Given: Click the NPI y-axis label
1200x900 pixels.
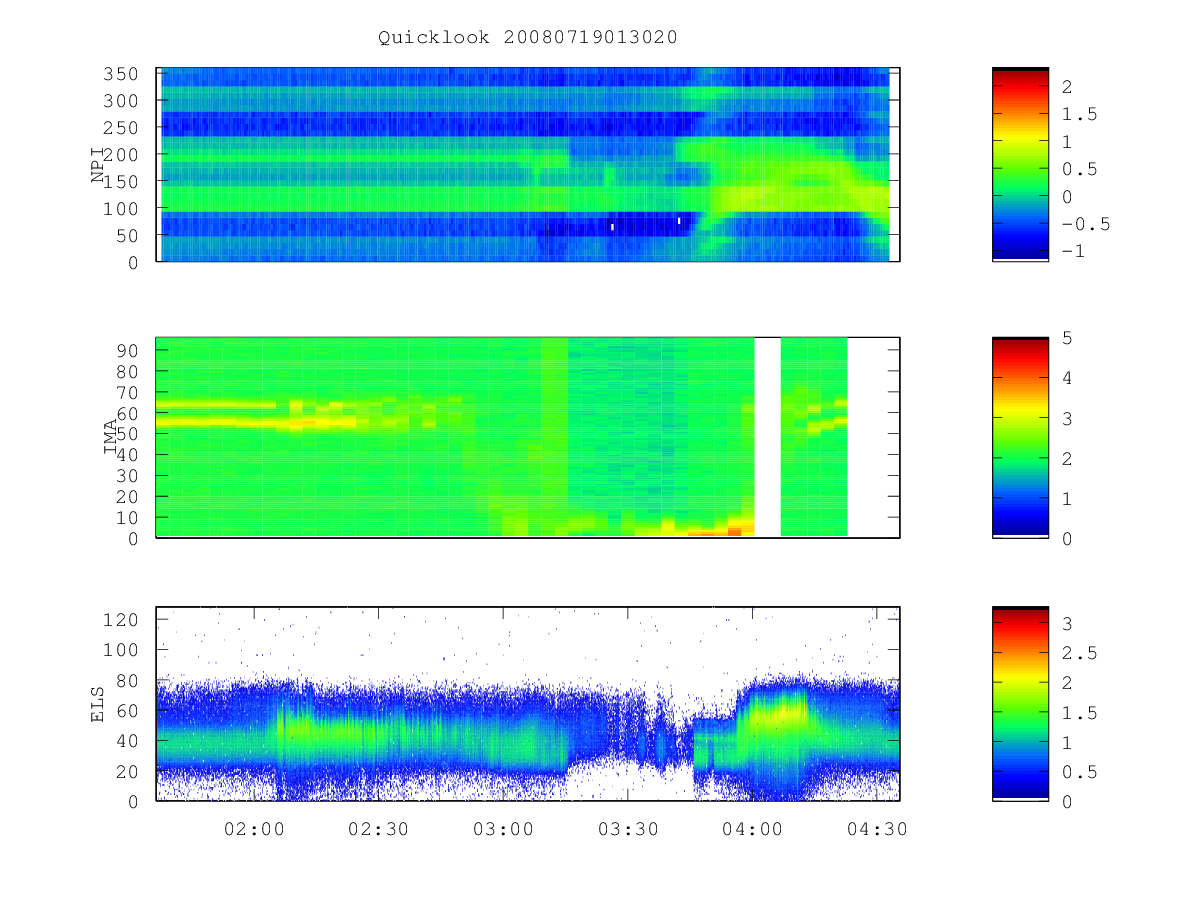Looking at the screenshot, I should point(98,165).
